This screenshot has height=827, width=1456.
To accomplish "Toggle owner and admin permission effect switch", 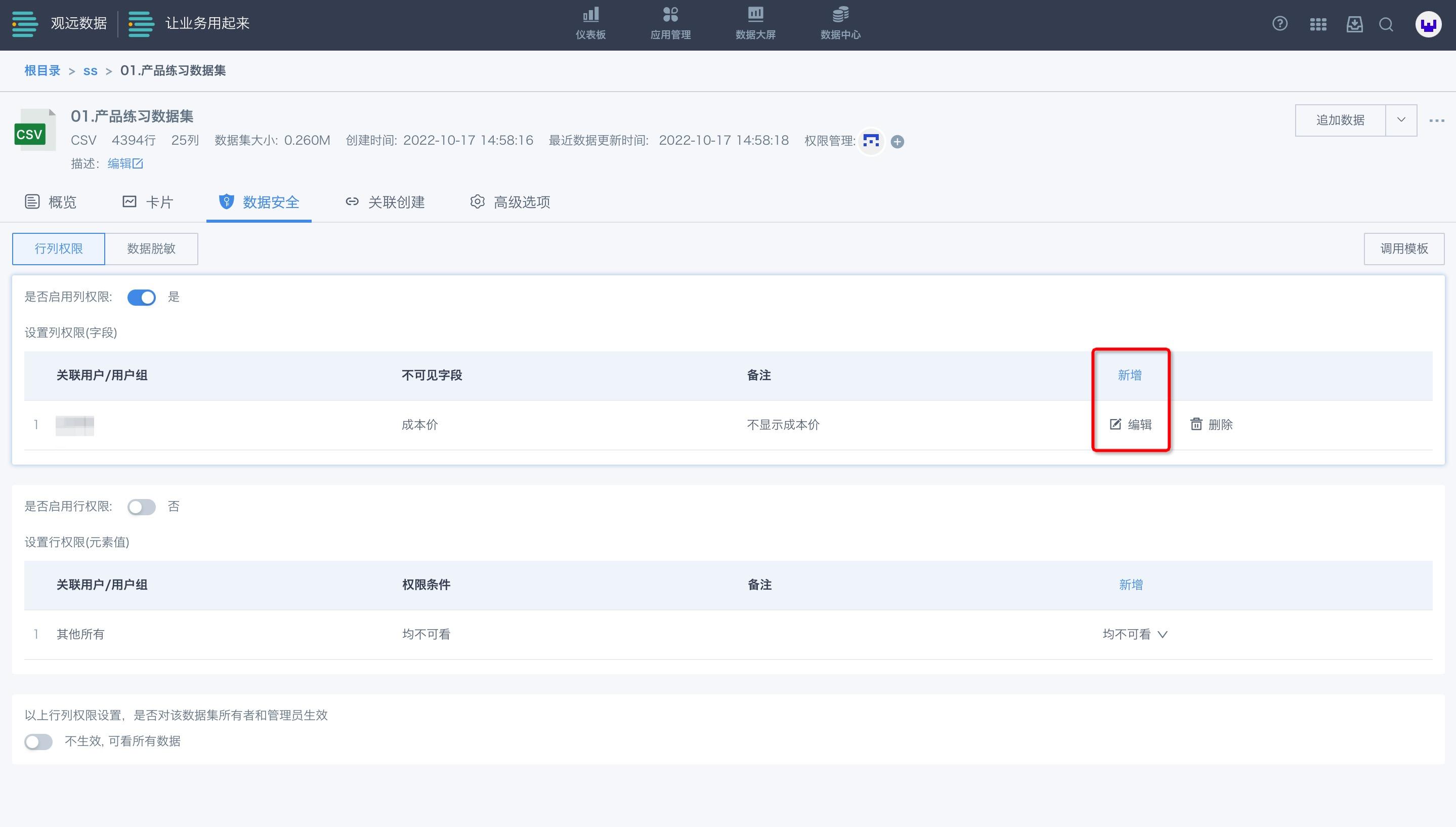I will pos(38,742).
